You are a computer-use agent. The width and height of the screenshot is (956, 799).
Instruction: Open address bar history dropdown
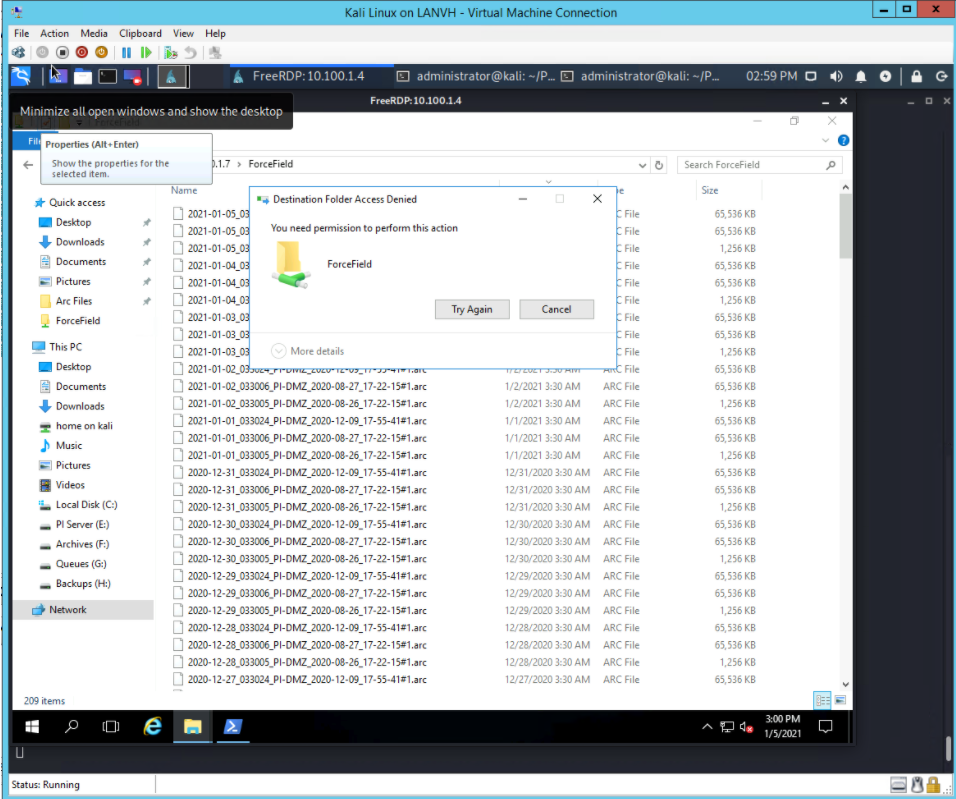[x=642, y=165]
